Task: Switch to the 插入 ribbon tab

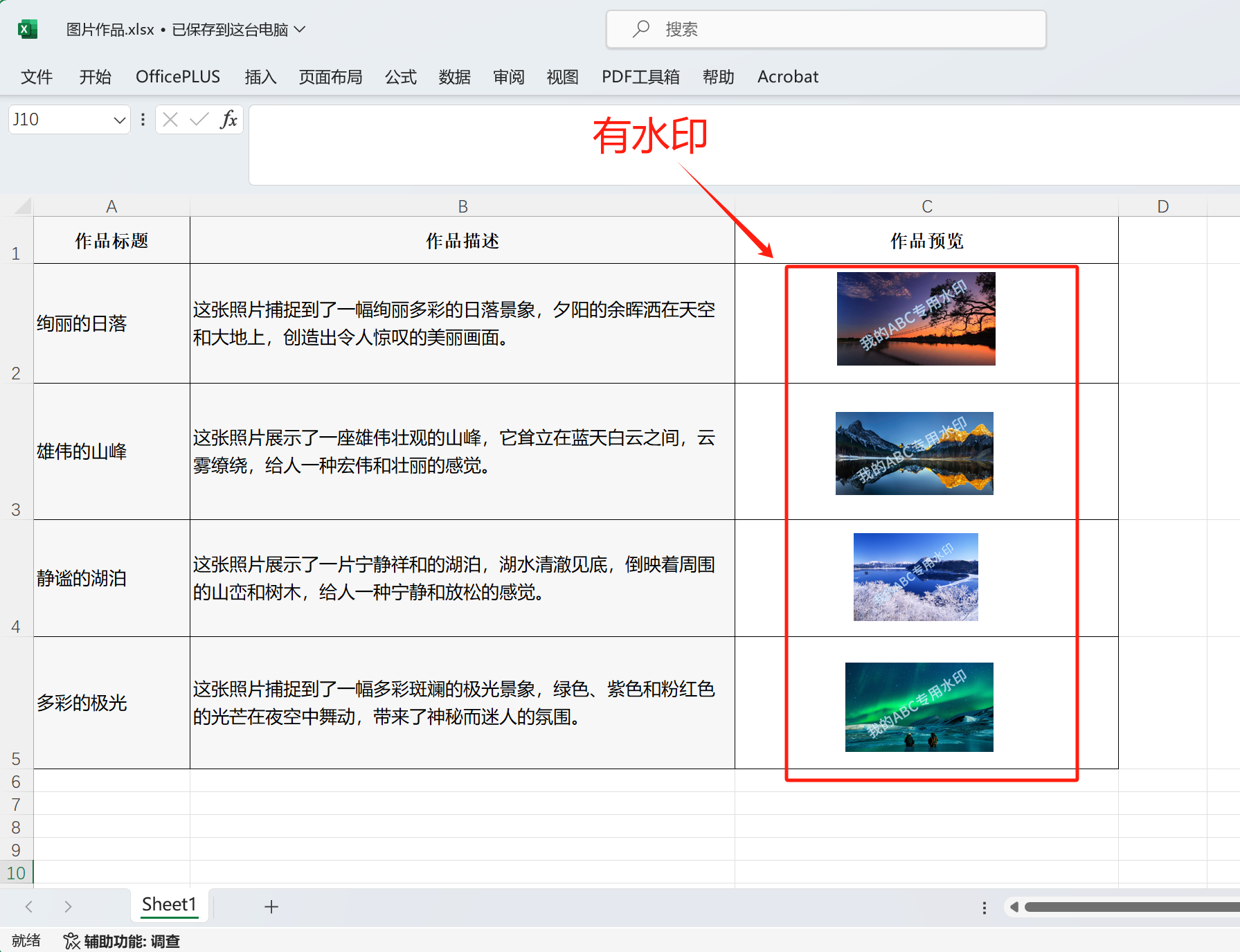Action: 260,77
